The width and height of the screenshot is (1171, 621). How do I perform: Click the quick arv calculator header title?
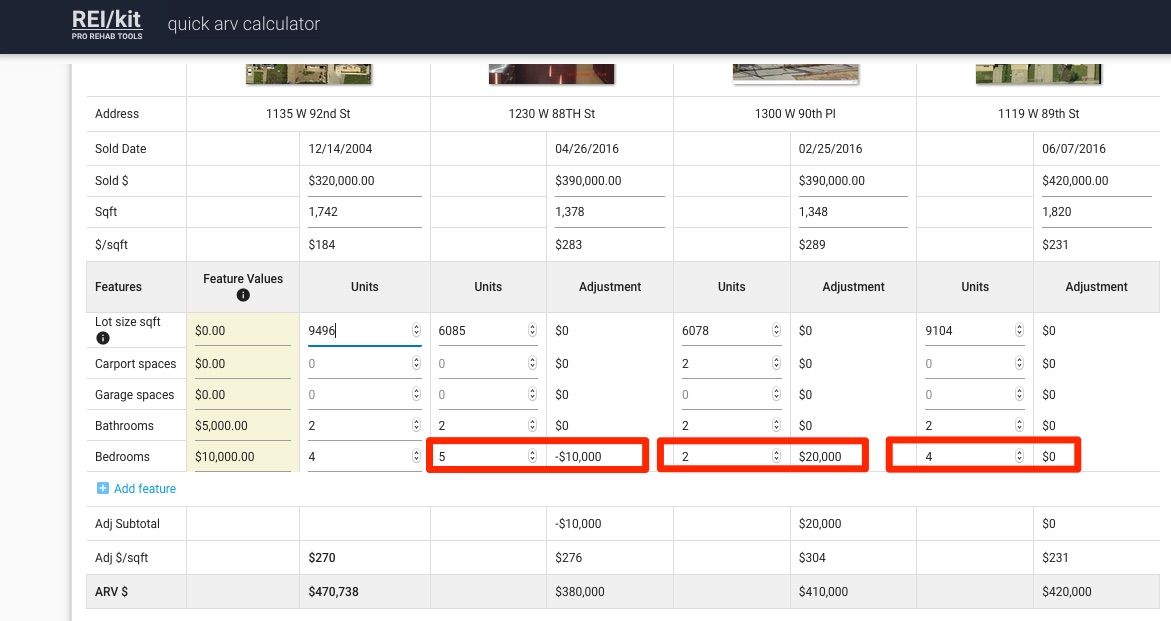coord(244,24)
